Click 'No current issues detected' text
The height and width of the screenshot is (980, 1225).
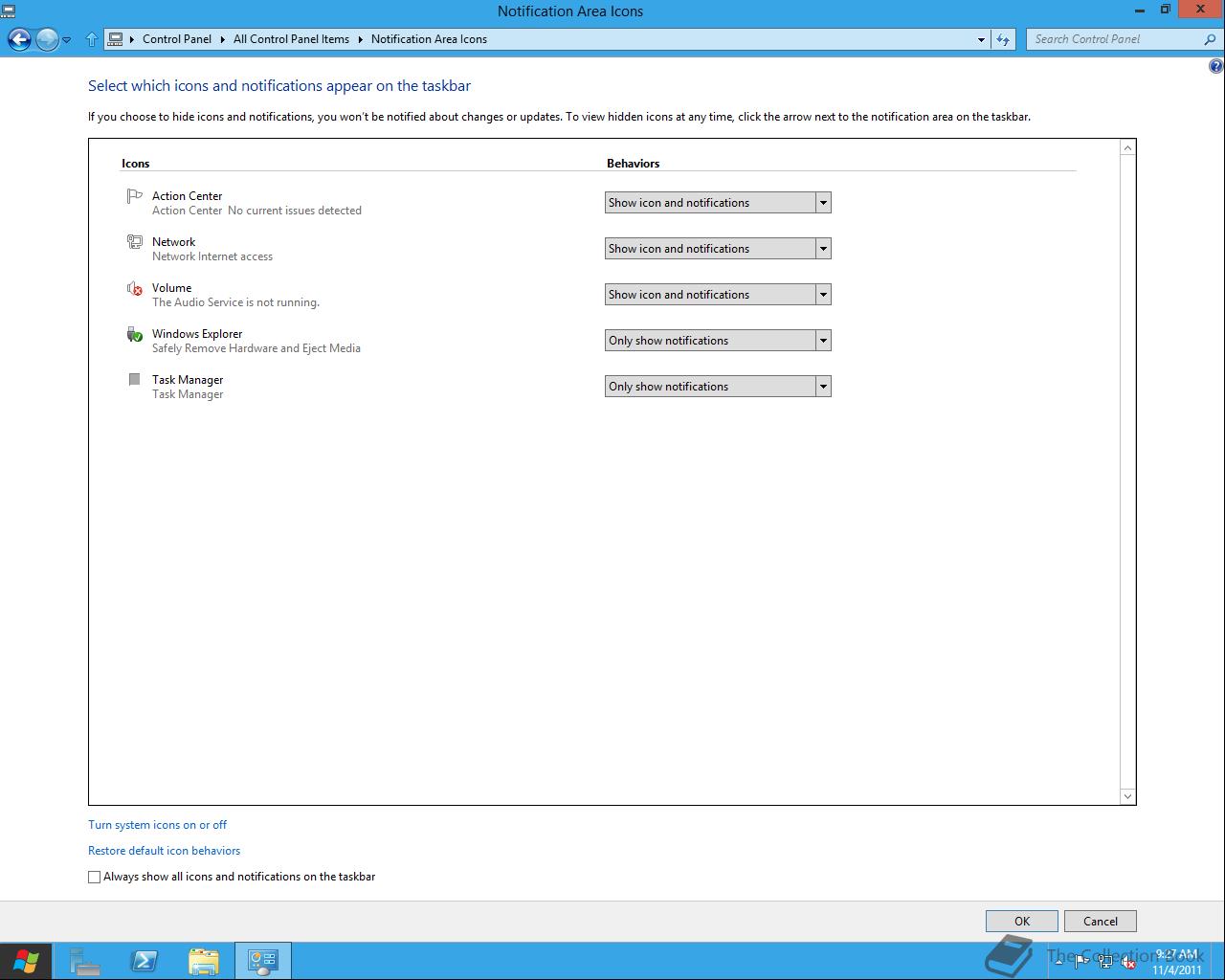pos(295,211)
